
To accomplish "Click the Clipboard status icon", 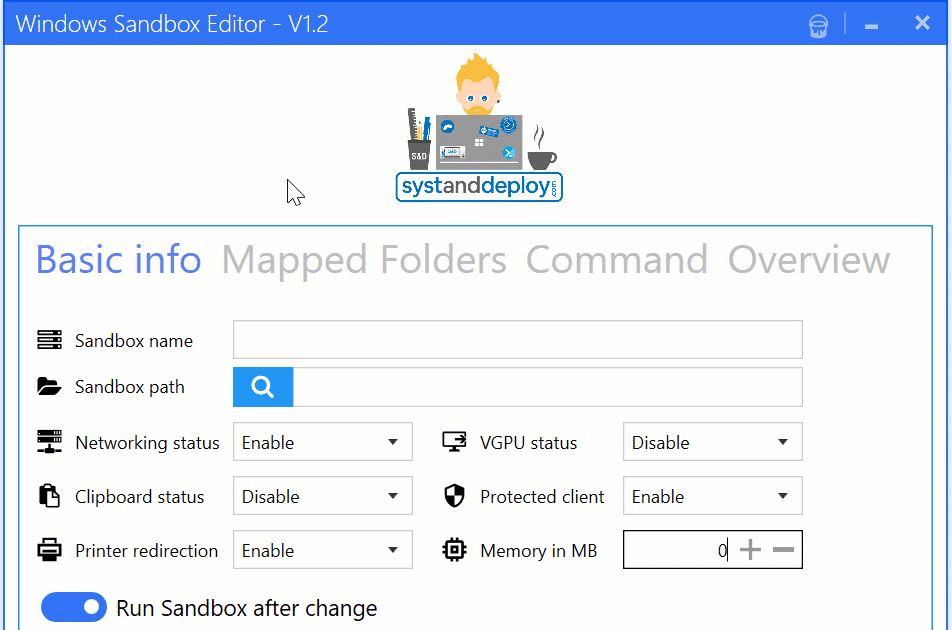I will [48, 496].
